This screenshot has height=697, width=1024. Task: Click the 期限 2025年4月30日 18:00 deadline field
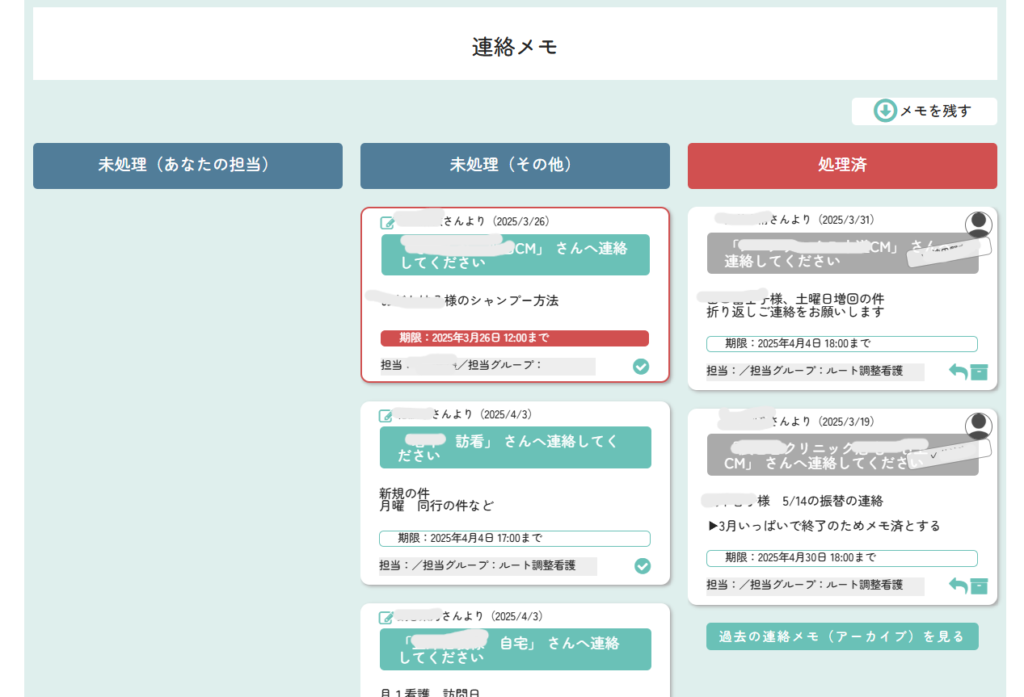[842, 558]
